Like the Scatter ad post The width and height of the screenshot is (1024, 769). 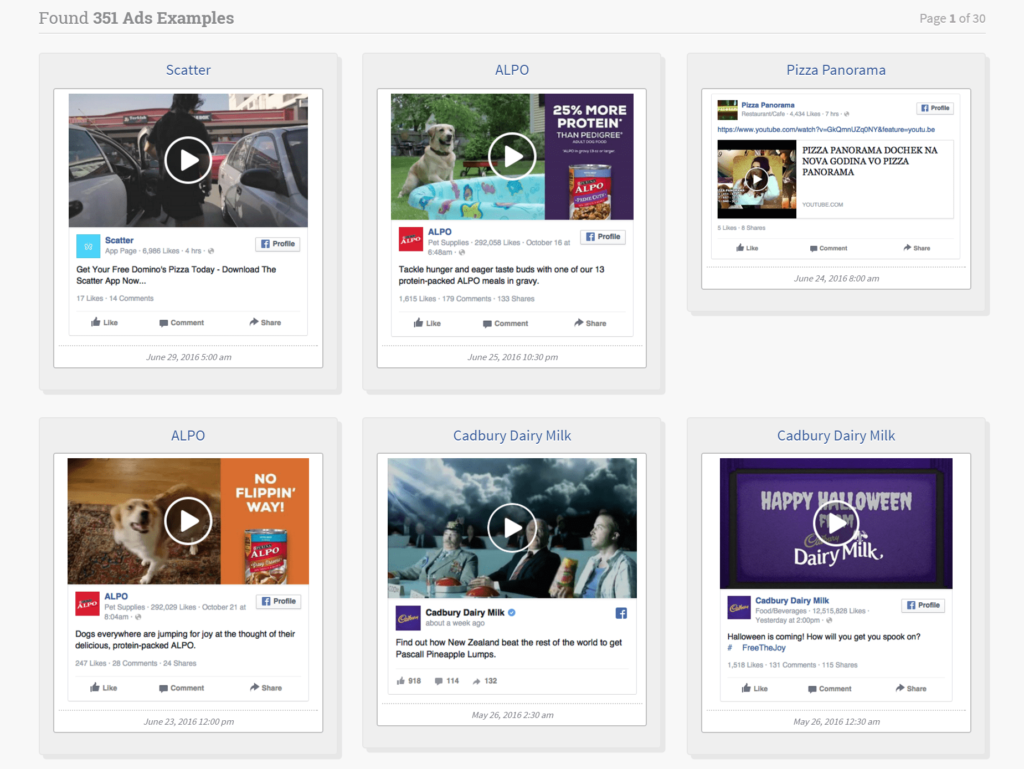click(x=104, y=322)
